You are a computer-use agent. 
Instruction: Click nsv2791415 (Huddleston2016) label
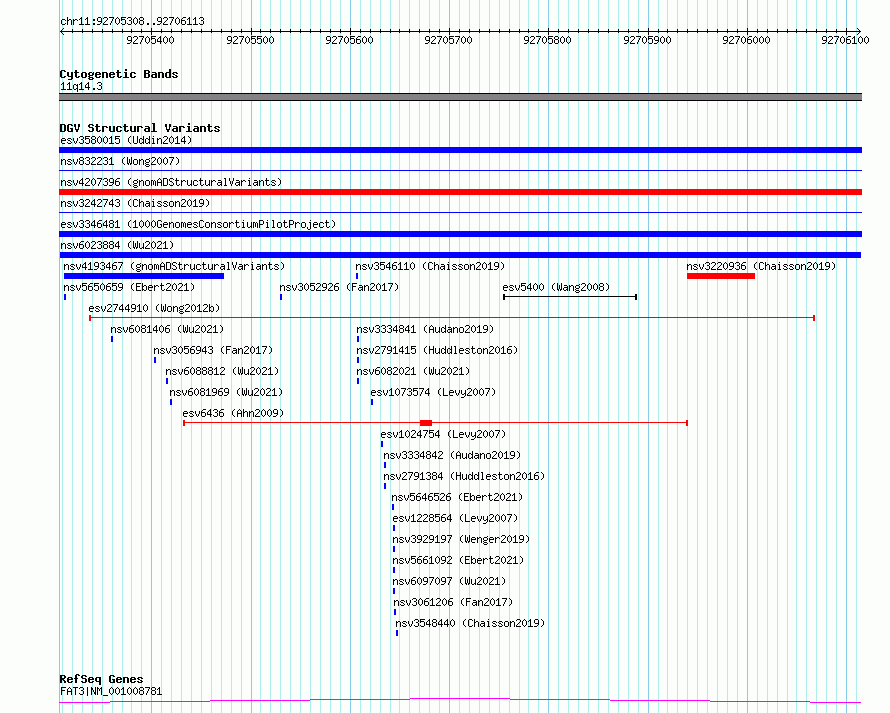coord(437,350)
